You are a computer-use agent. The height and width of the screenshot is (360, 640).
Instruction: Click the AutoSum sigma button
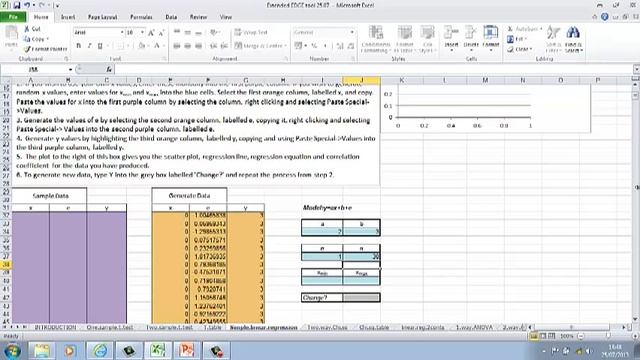click(x=524, y=29)
